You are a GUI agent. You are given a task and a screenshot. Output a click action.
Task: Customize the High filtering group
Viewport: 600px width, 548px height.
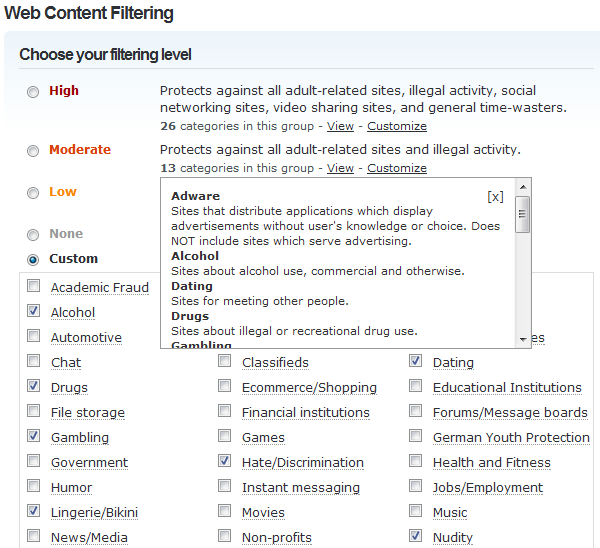(397, 126)
